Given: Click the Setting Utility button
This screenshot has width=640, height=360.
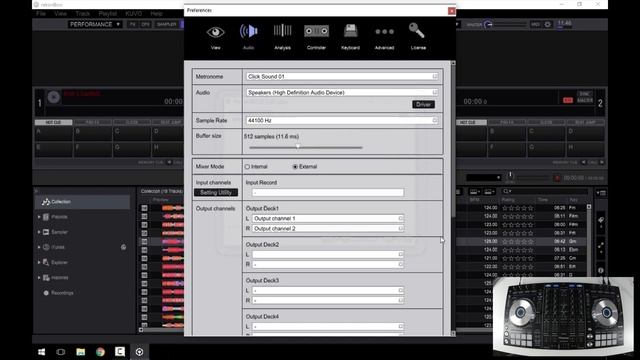Looking at the screenshot, I should 216,193.
